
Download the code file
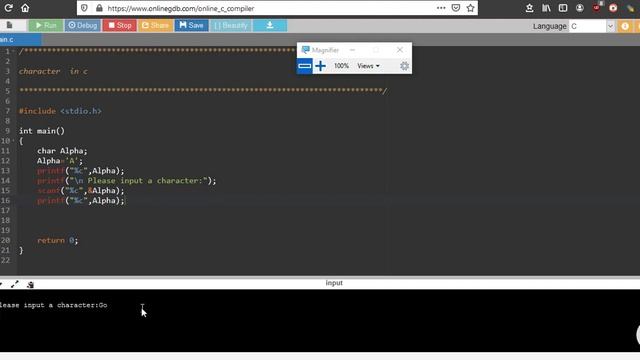(x=270, y=25)
